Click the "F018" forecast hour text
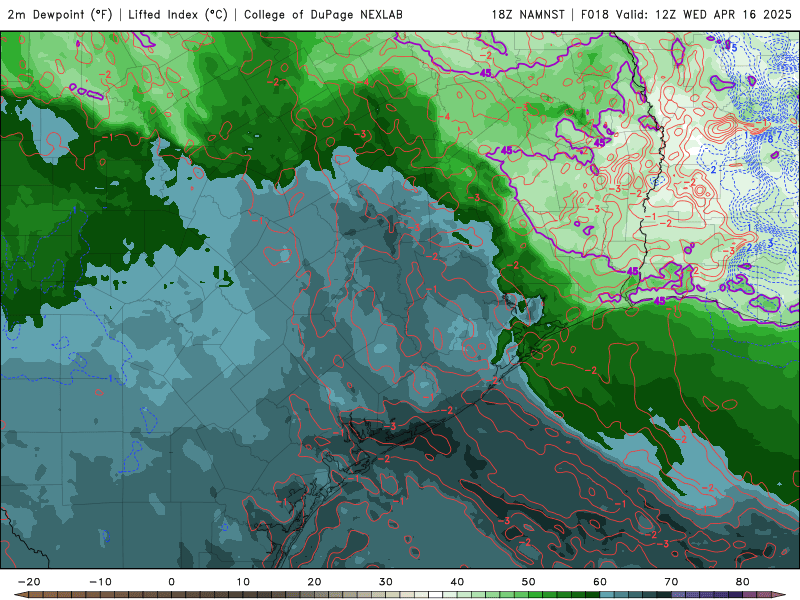Viewport: 800px width, 600px height. point(596,14)
